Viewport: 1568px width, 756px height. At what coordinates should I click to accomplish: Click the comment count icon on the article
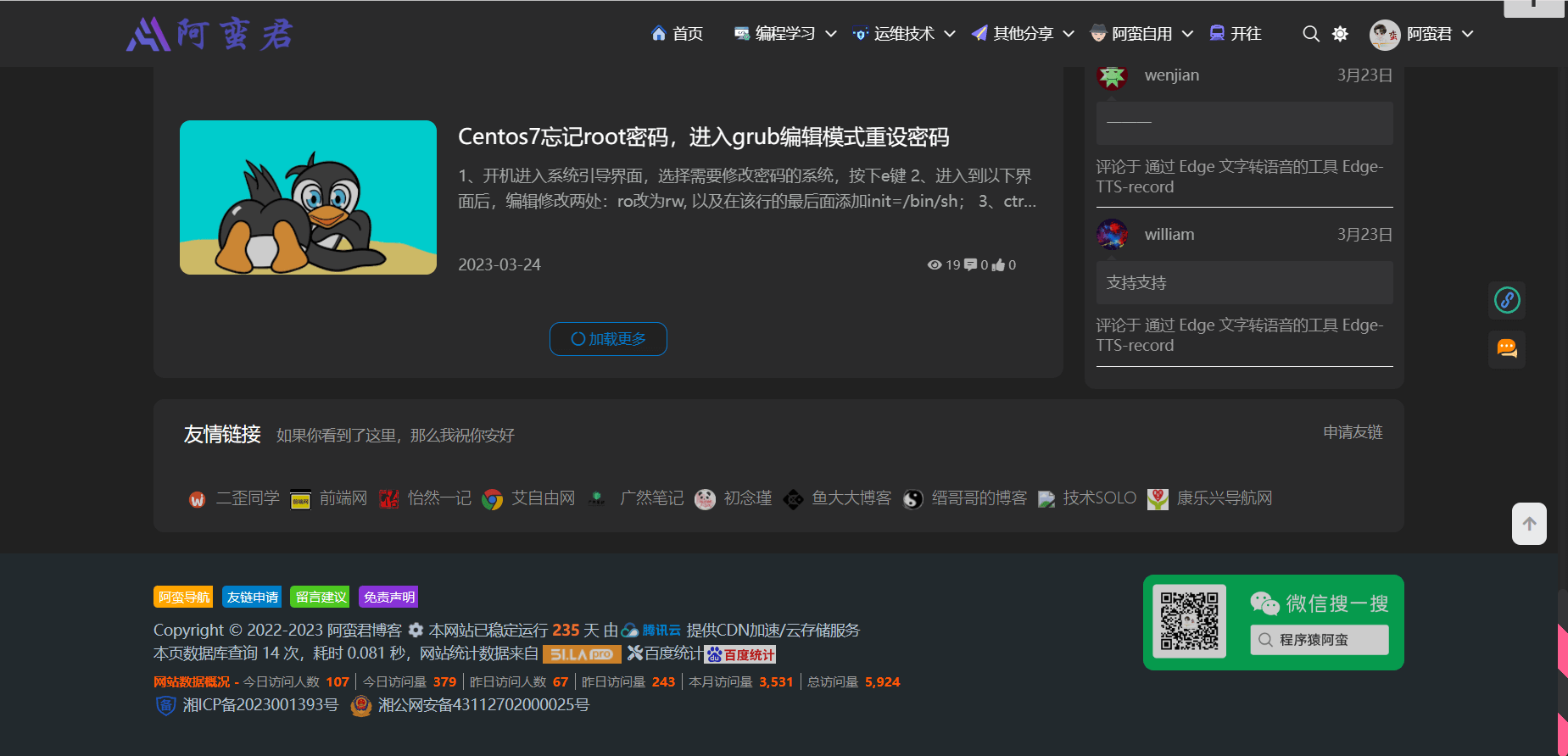tap(971, 265)
